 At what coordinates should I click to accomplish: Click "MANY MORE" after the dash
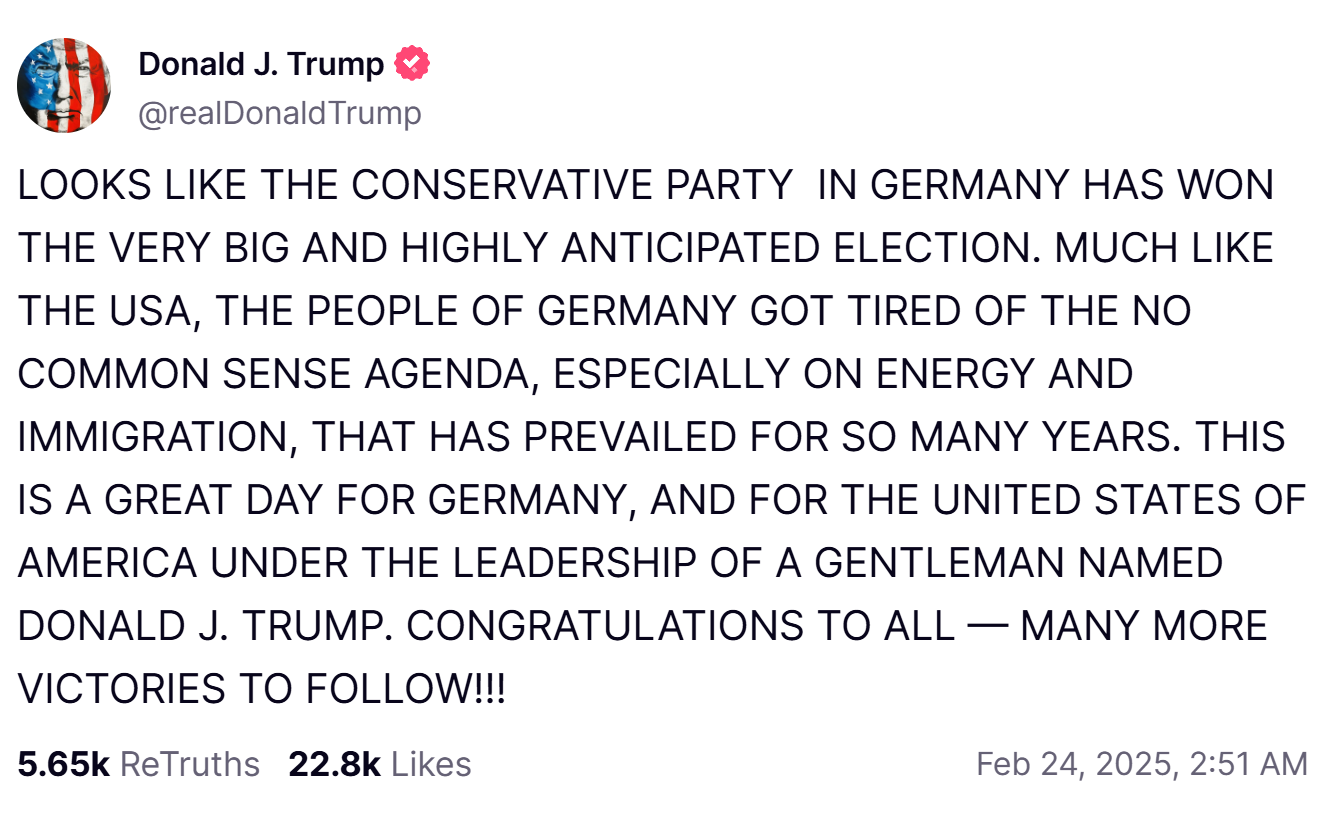pos(1143,627)
